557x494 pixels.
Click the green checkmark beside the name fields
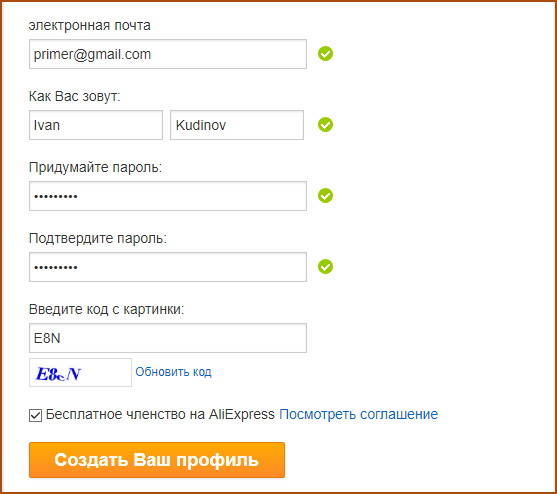pos(325,125)
